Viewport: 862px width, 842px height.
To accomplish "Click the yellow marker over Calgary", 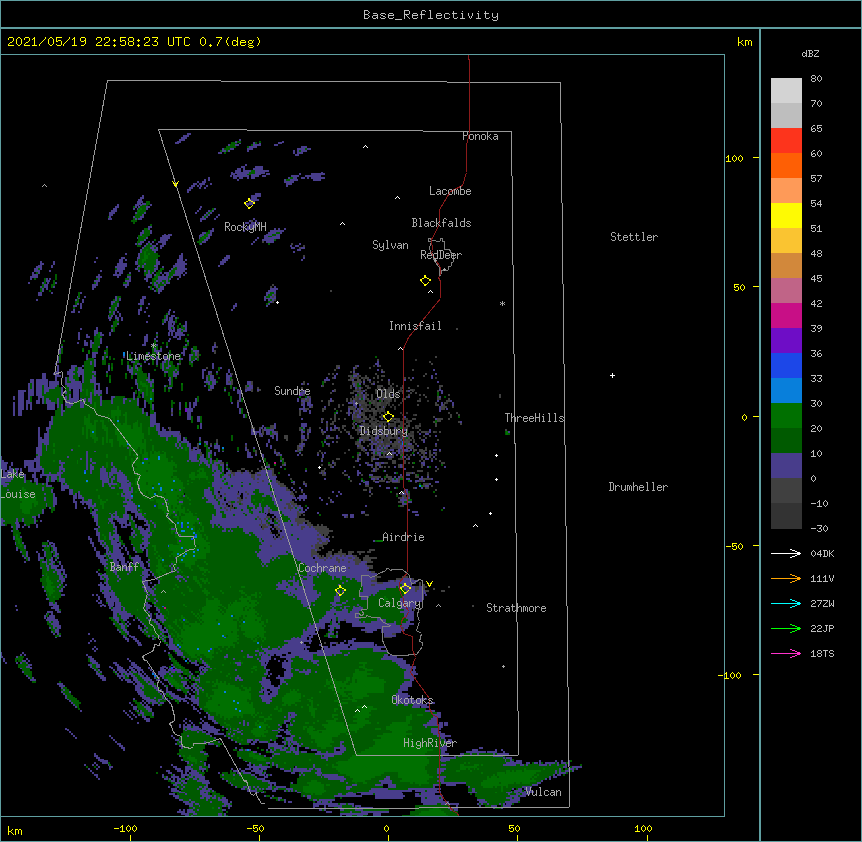I will click(x=405, y=589).
